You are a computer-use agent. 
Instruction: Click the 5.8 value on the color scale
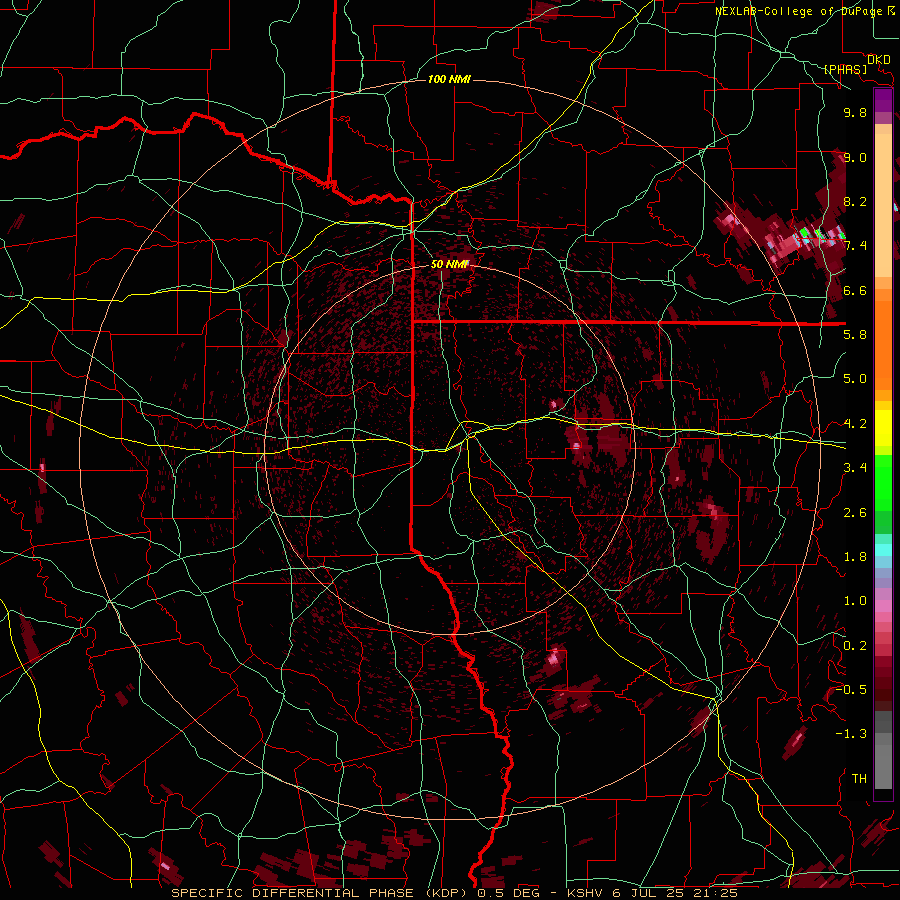pyautogui.click(x=855, y=335)
